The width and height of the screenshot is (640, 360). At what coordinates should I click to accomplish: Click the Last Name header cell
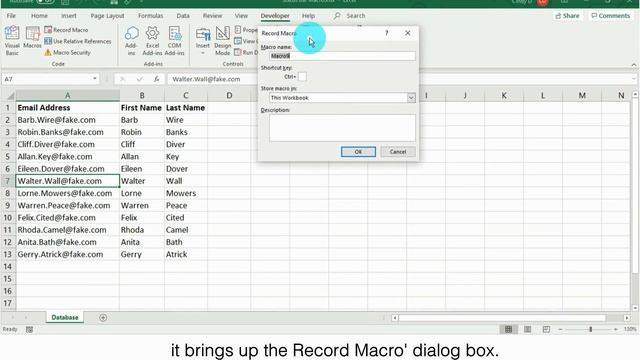pos(186,108)
